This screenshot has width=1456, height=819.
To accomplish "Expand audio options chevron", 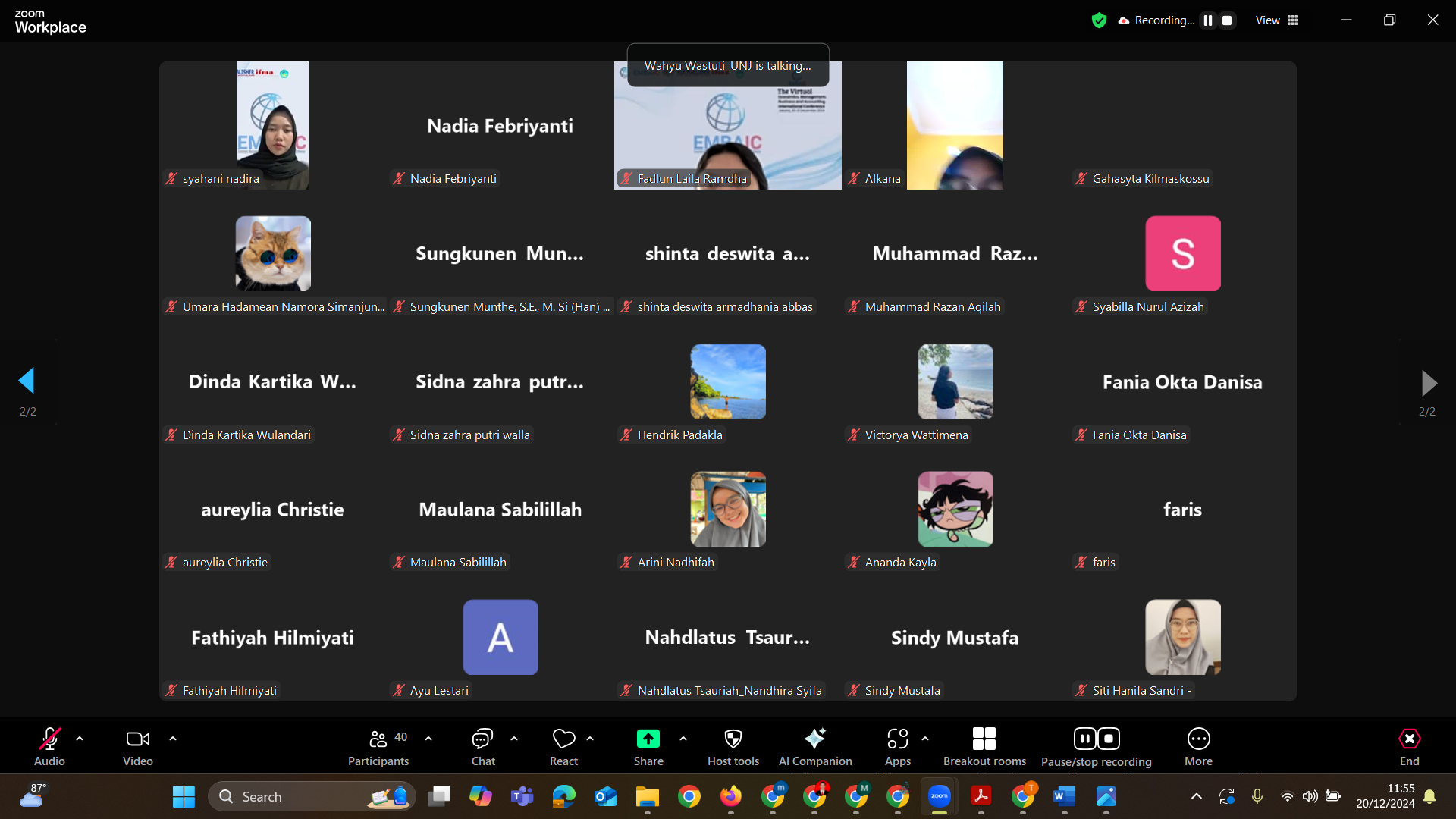I will pyautogui.click(x=80, y=739).
